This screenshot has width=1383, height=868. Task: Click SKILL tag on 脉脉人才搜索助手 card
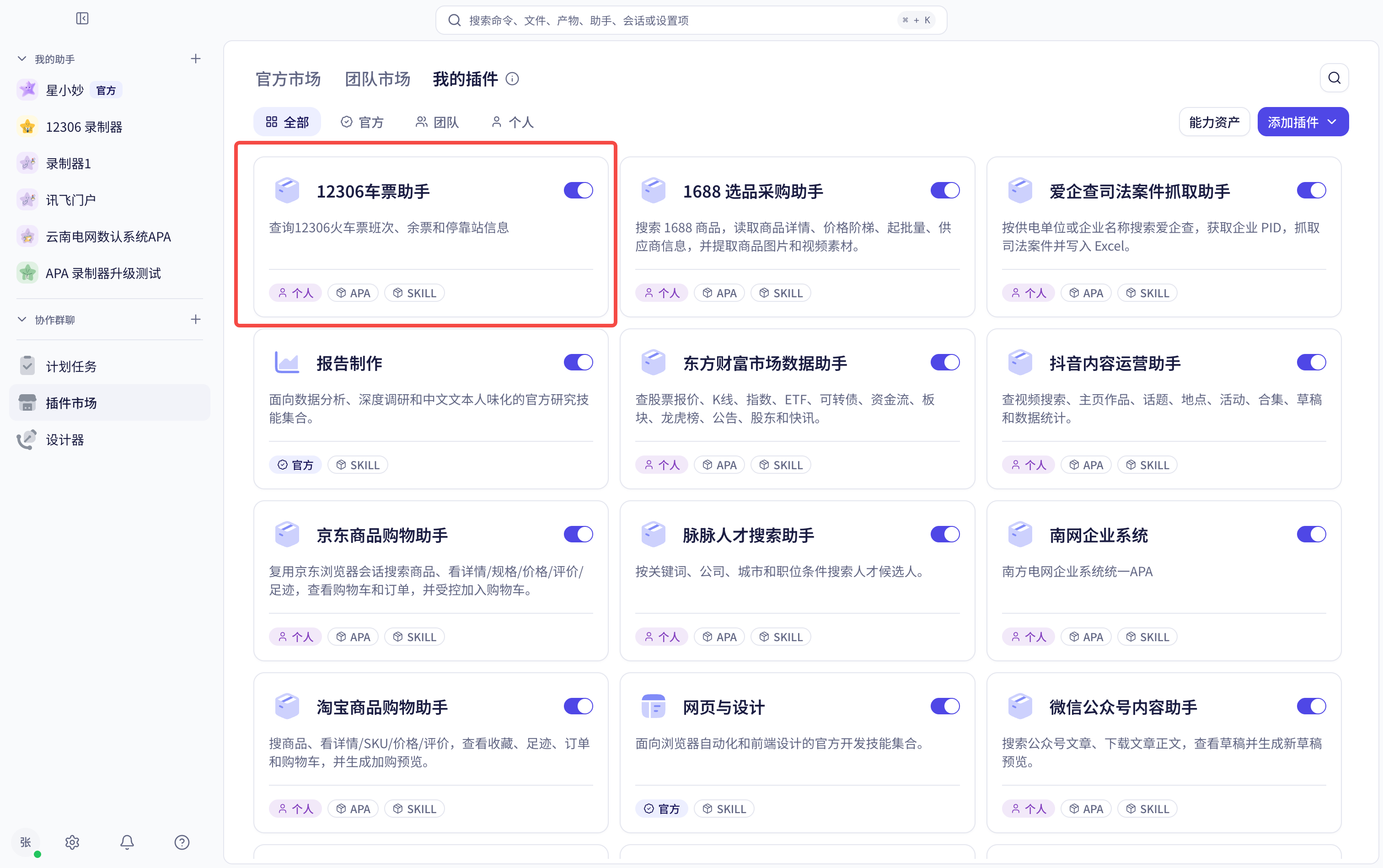tap(781, 637)
